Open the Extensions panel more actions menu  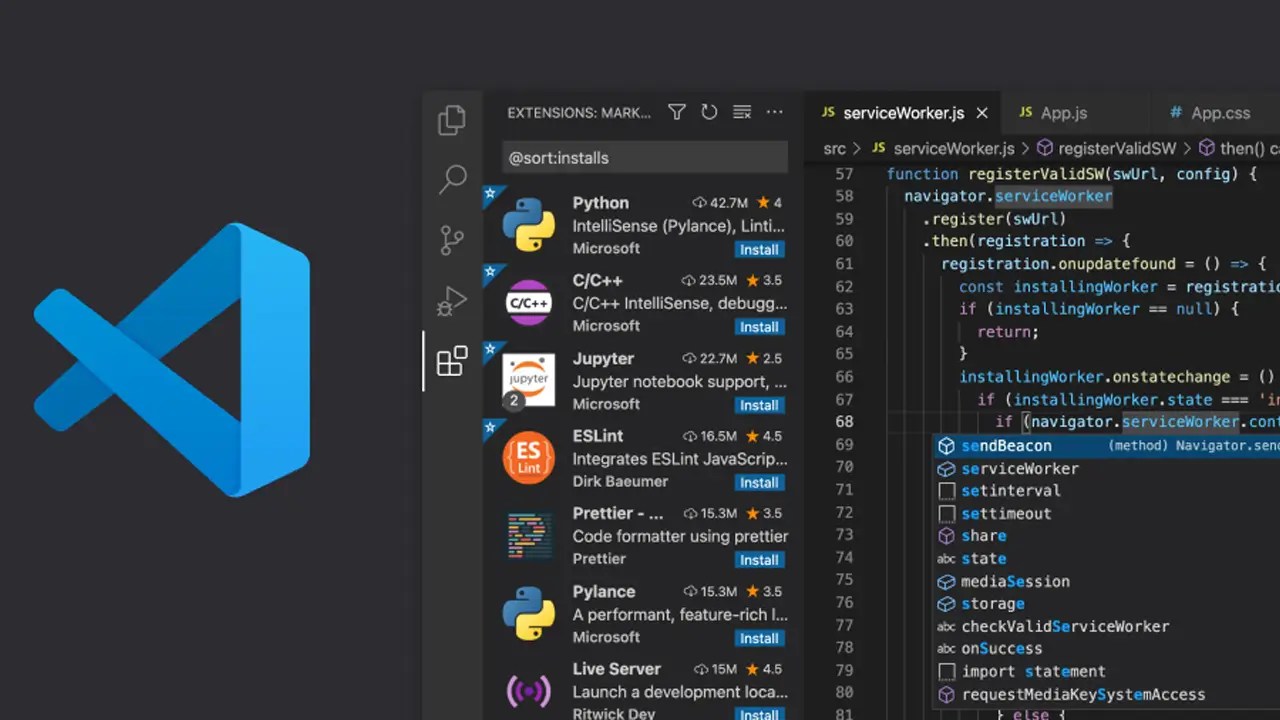(x=774, y=112)
